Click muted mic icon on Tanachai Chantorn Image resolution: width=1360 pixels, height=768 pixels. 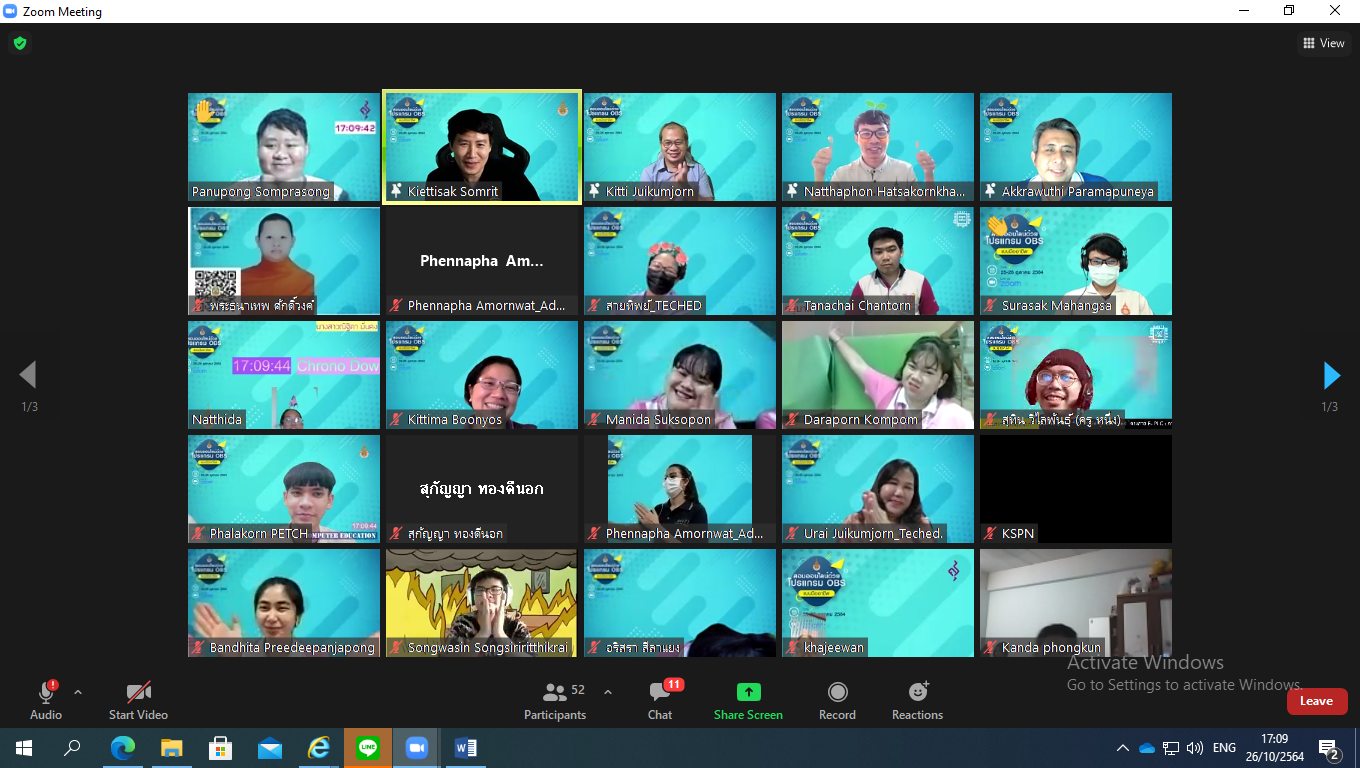794,306
